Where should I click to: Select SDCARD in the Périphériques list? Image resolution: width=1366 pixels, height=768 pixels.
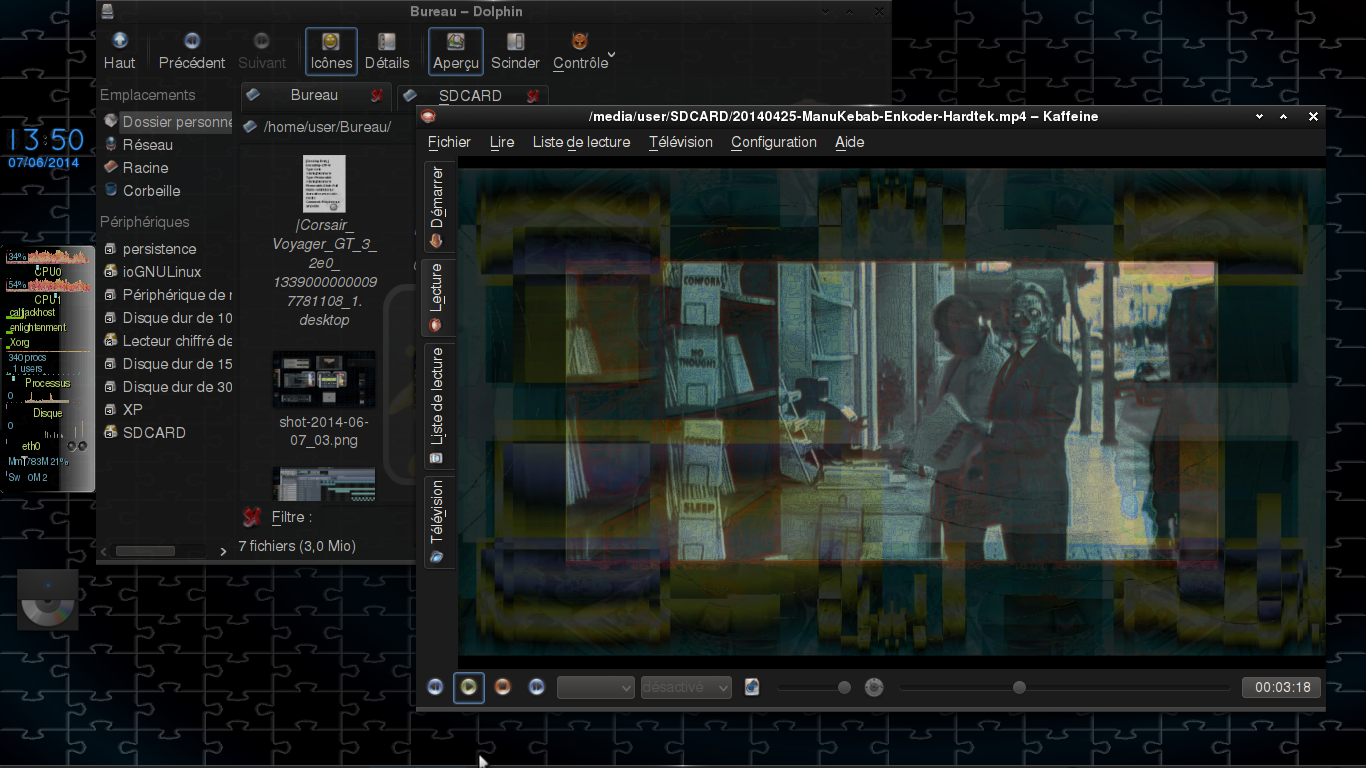point(154,433)
